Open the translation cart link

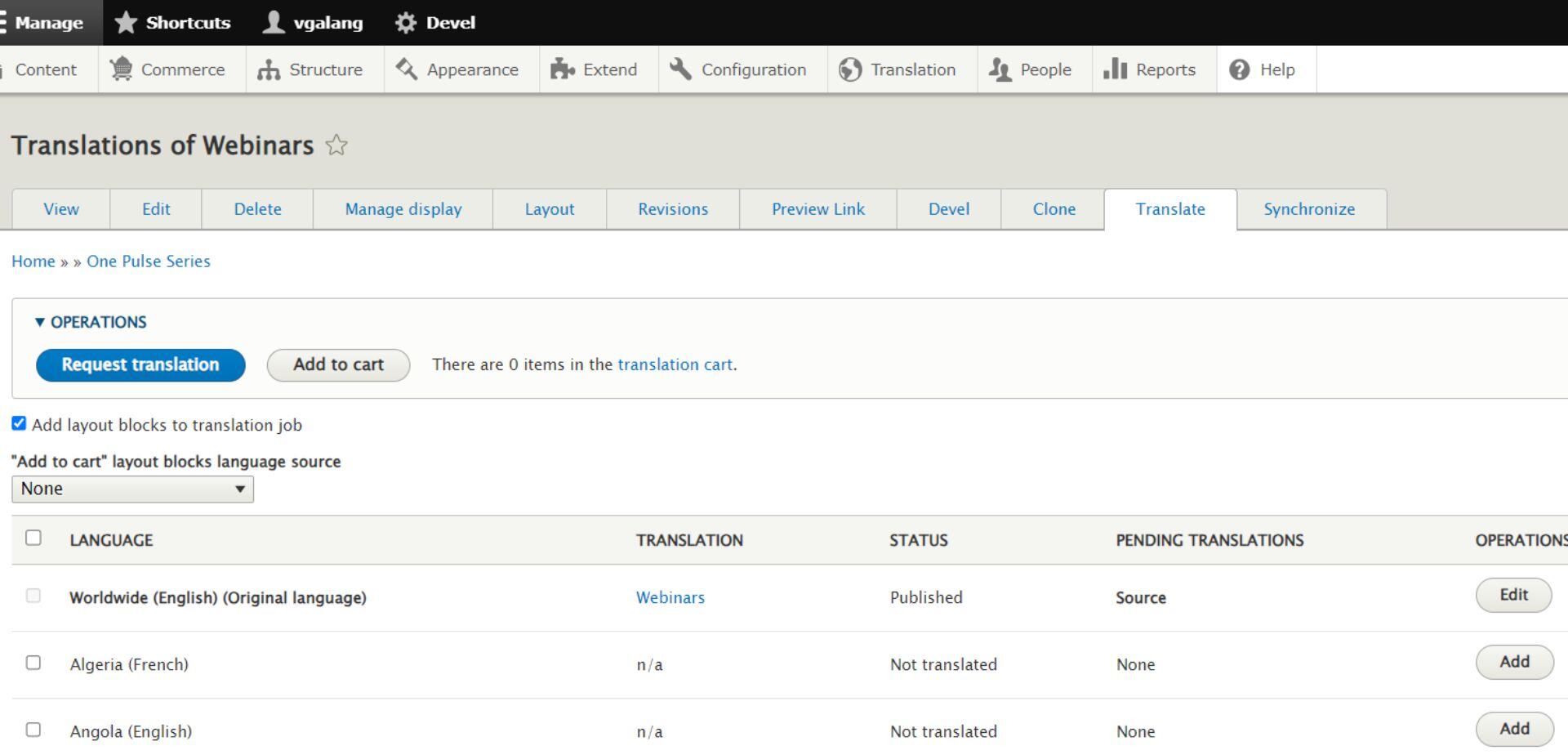pos(675,364)
